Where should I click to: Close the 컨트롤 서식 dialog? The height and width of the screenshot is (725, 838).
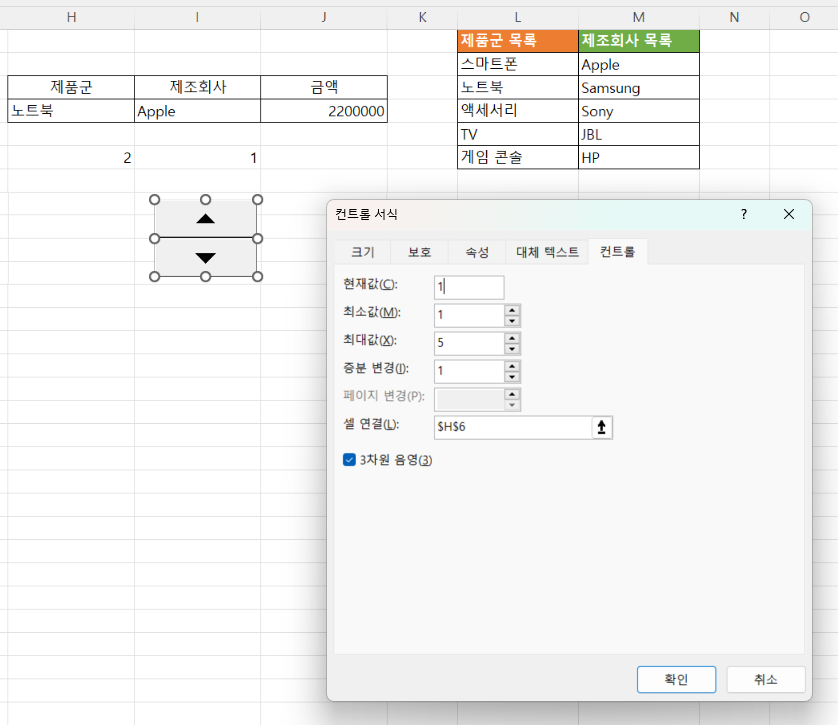tap(789, 214)
